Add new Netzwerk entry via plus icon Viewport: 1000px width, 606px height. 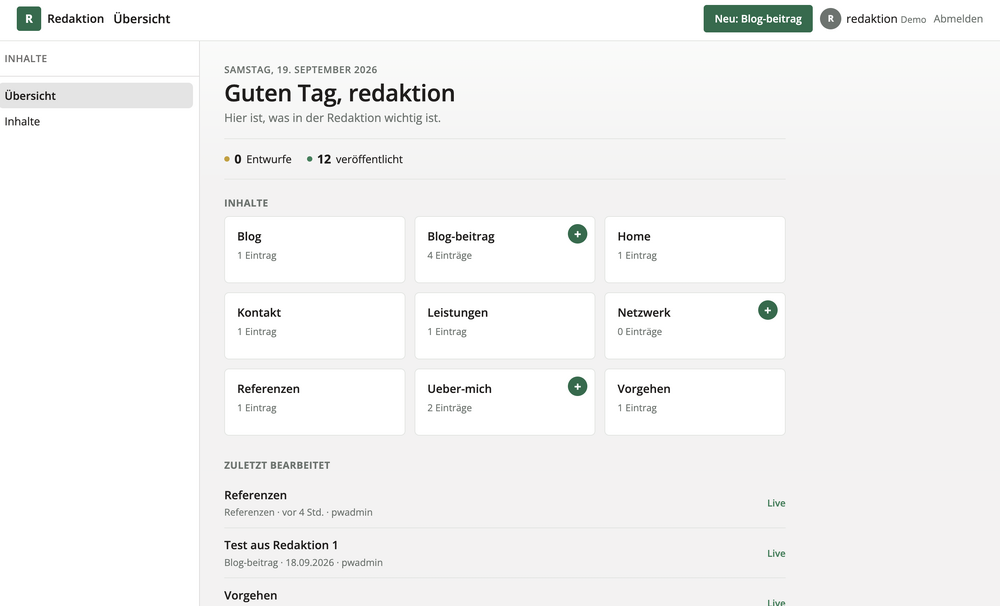coord(767,311)
